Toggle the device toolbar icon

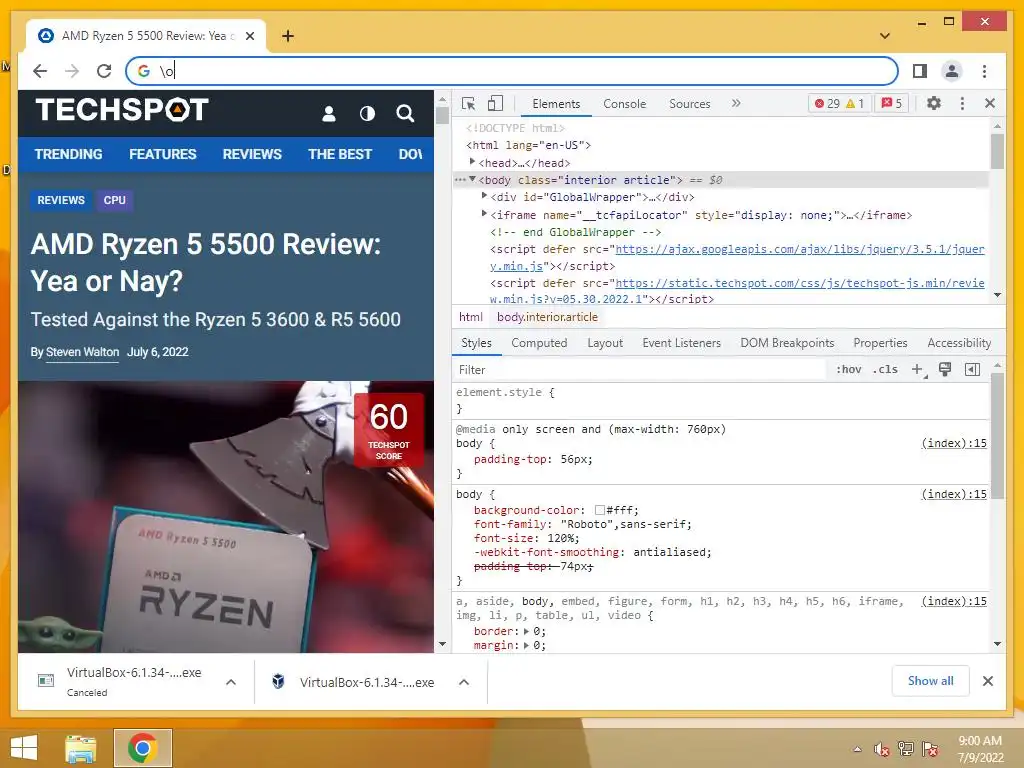[496, 103]
